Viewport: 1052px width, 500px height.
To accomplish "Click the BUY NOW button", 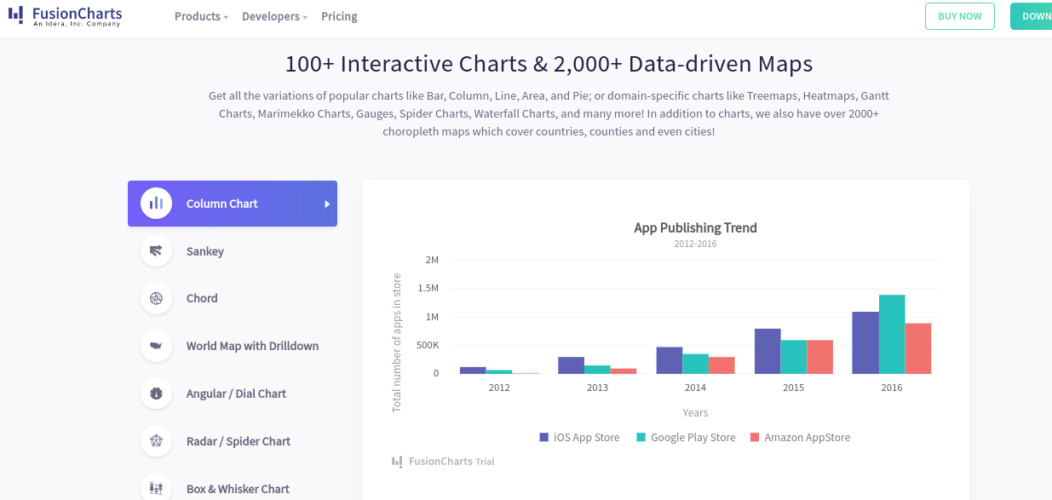I will coord(959,16).
